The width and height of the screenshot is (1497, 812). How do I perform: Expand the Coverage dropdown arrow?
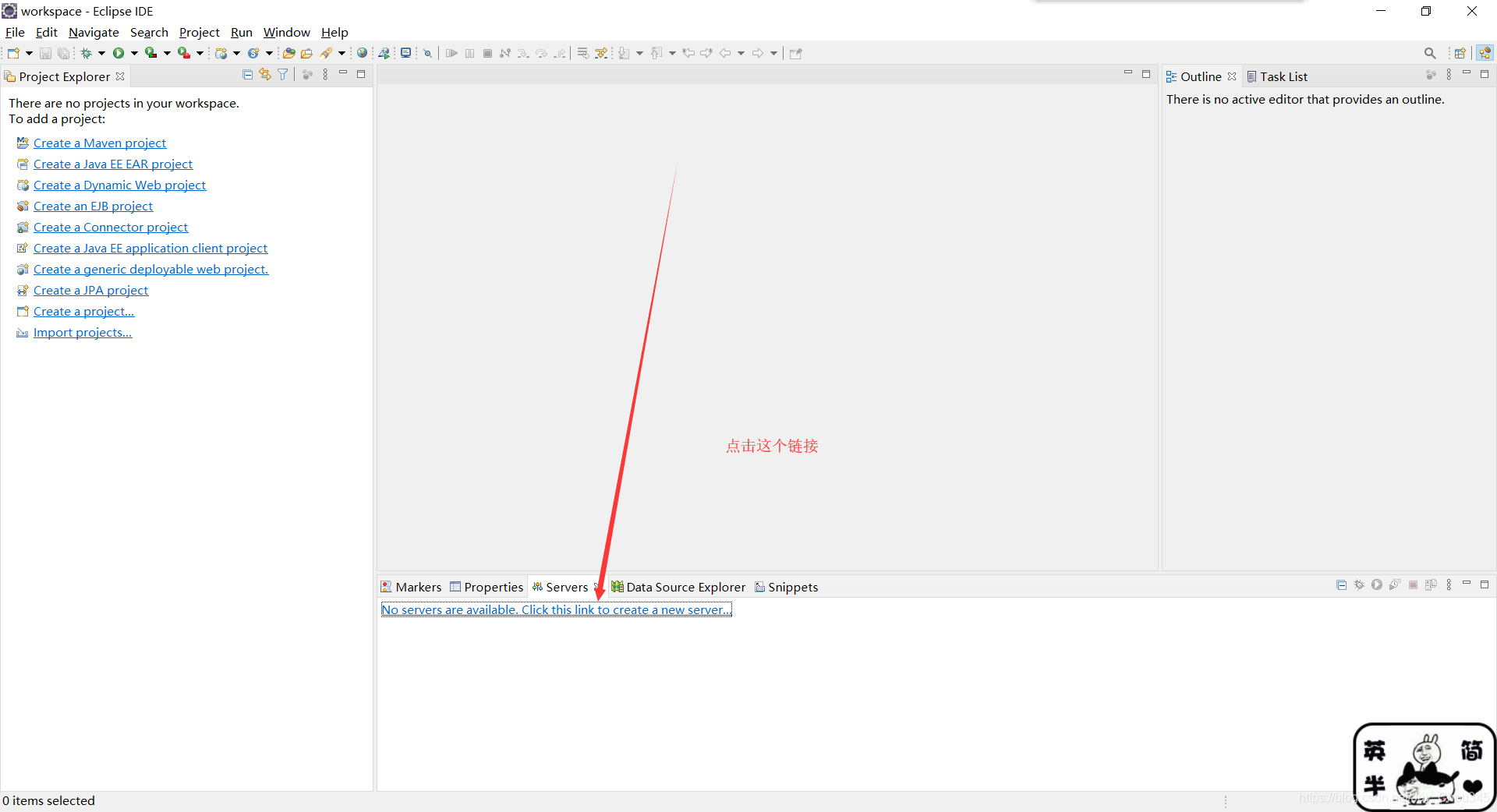tap(167, 53)
